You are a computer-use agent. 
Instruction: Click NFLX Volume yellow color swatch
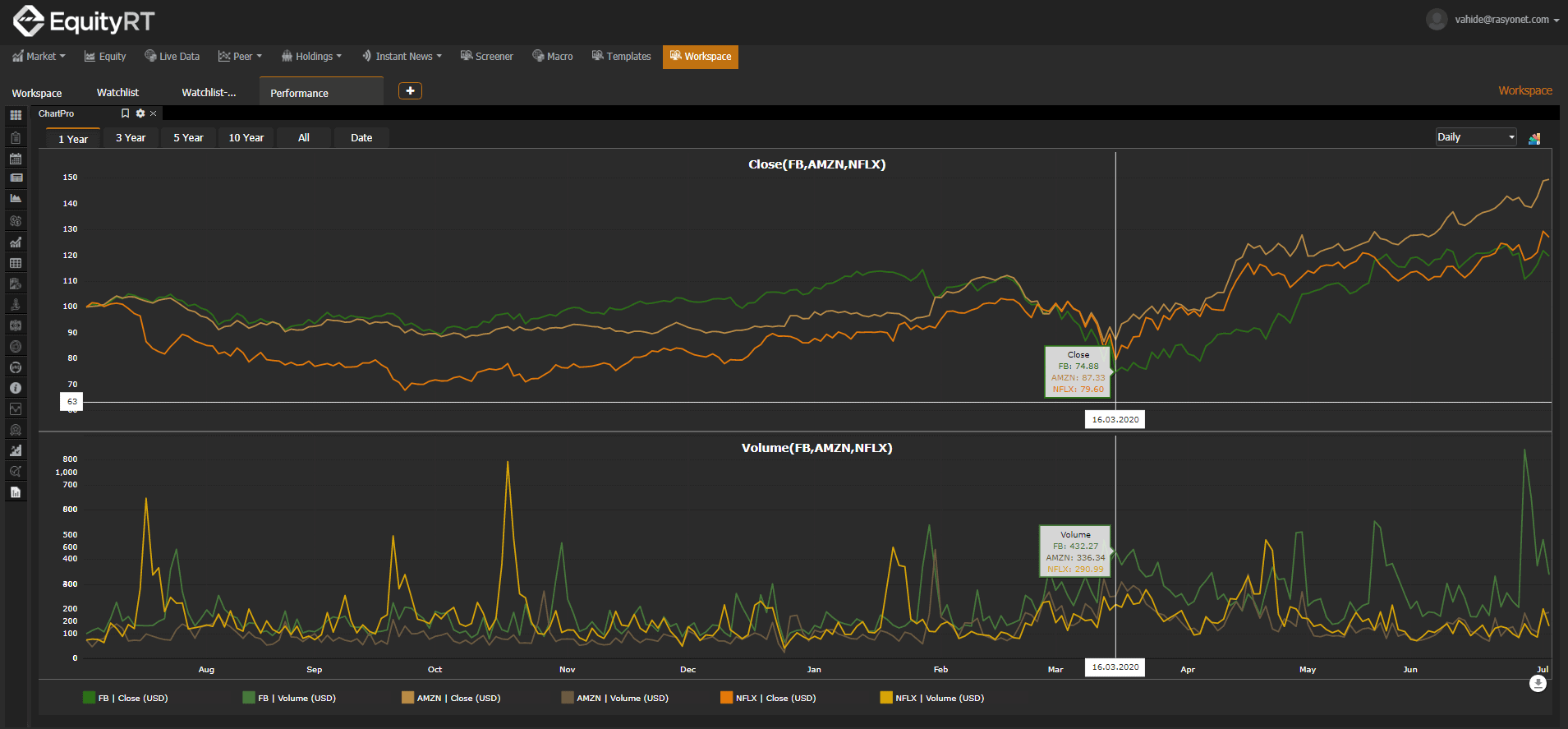(886, 698)
